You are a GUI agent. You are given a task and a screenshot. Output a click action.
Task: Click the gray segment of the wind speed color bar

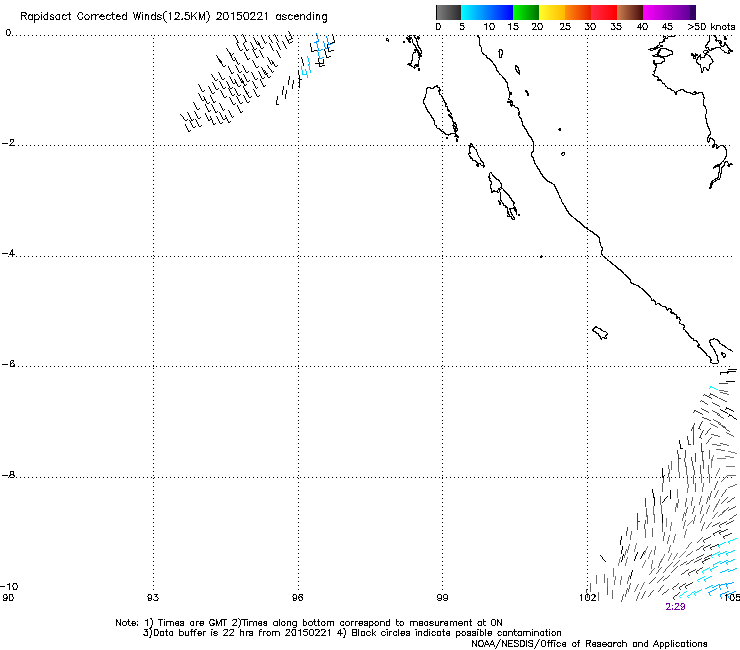tap(448, 12)
